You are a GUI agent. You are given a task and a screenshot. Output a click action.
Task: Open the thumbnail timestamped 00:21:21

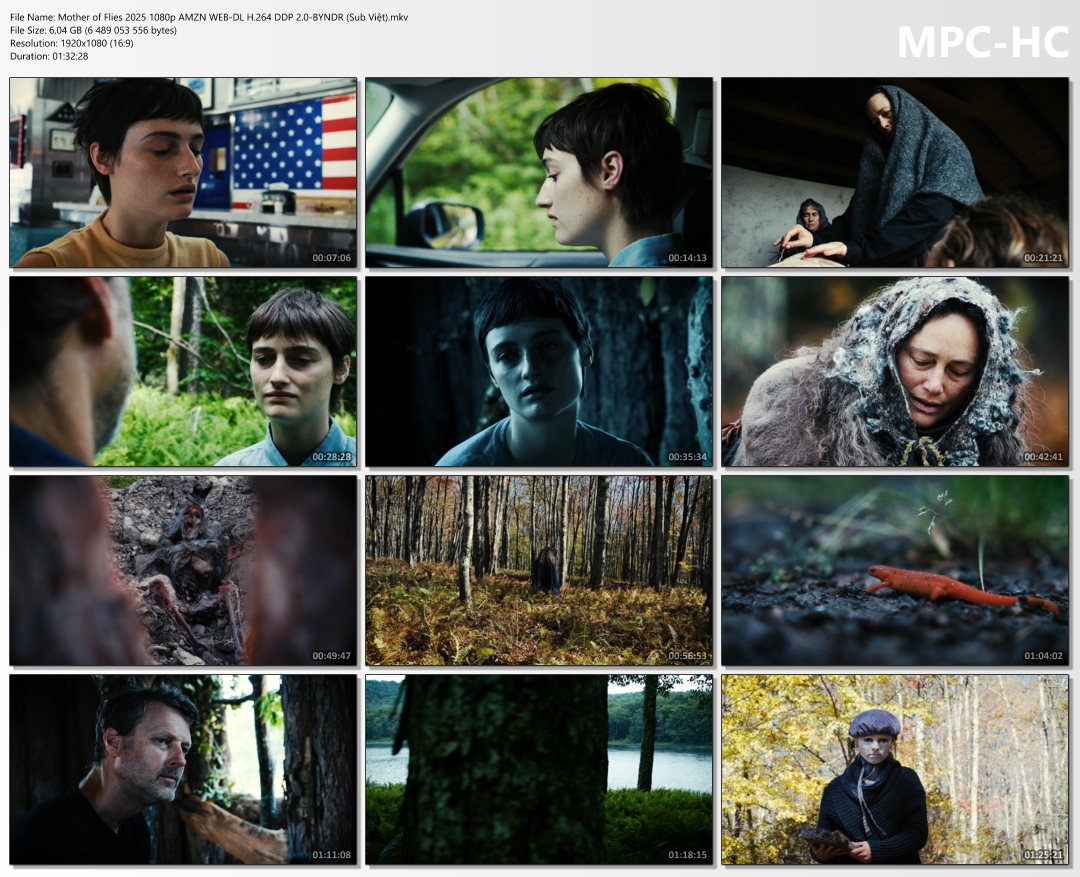895,172
